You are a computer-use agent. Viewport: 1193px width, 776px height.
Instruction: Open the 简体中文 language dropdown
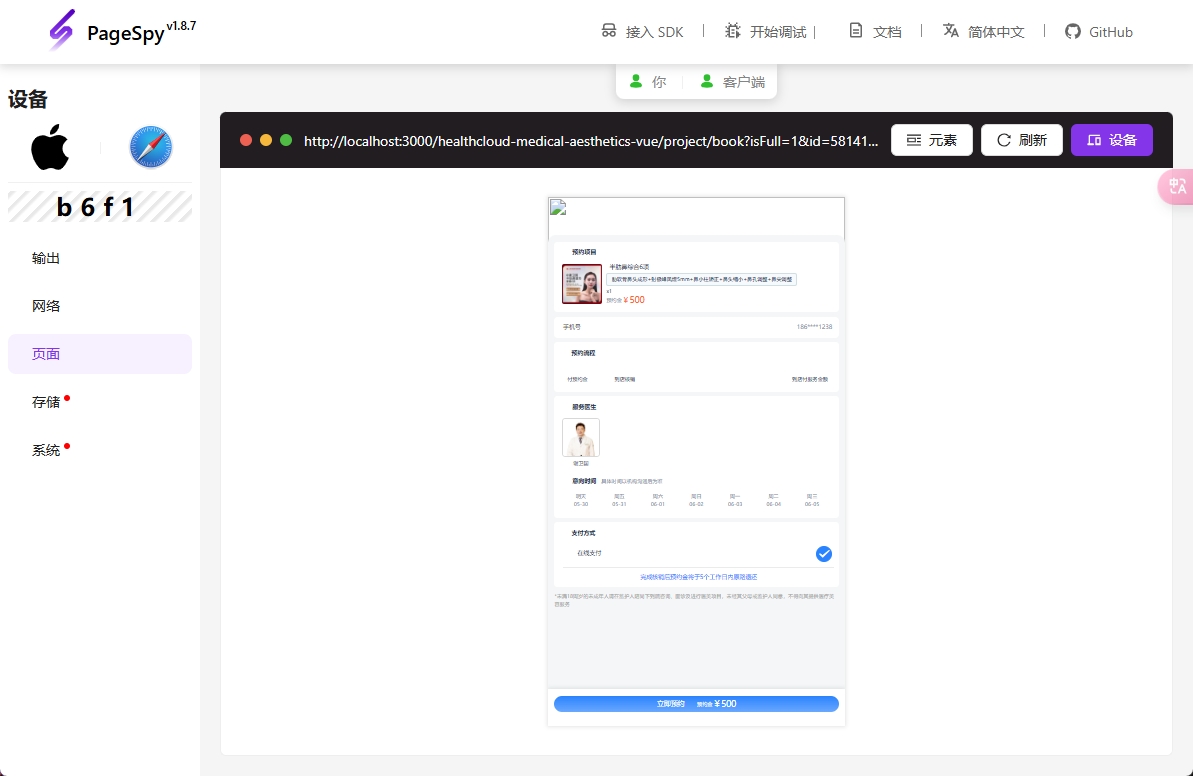984,31
